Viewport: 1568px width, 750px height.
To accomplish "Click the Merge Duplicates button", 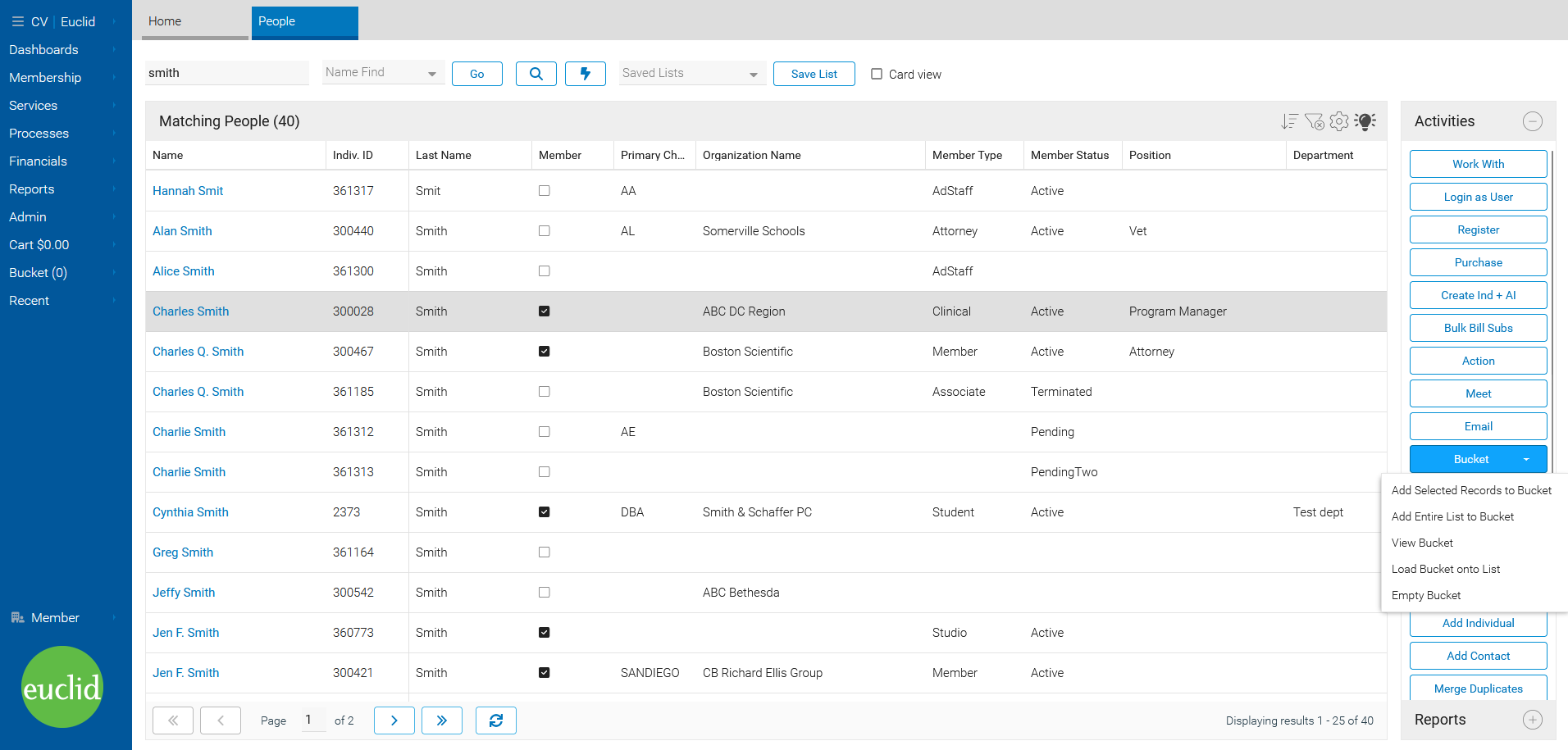I will coord(1479,689).
